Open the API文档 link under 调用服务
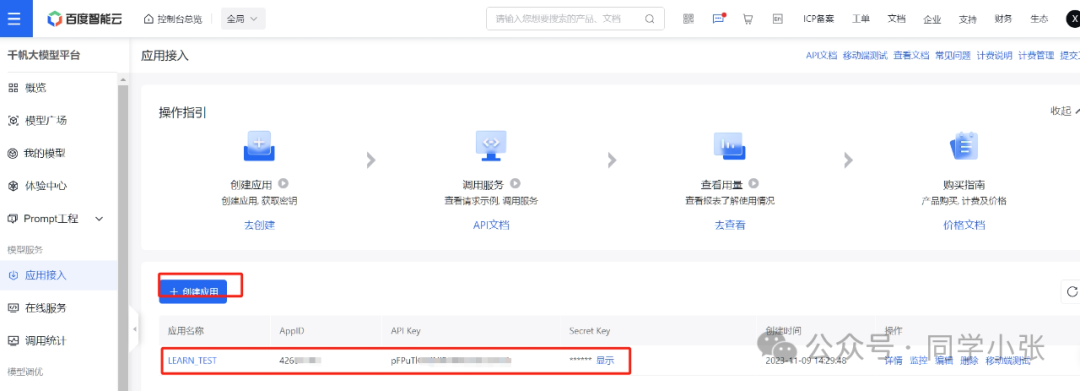 (x=491, y=225)
